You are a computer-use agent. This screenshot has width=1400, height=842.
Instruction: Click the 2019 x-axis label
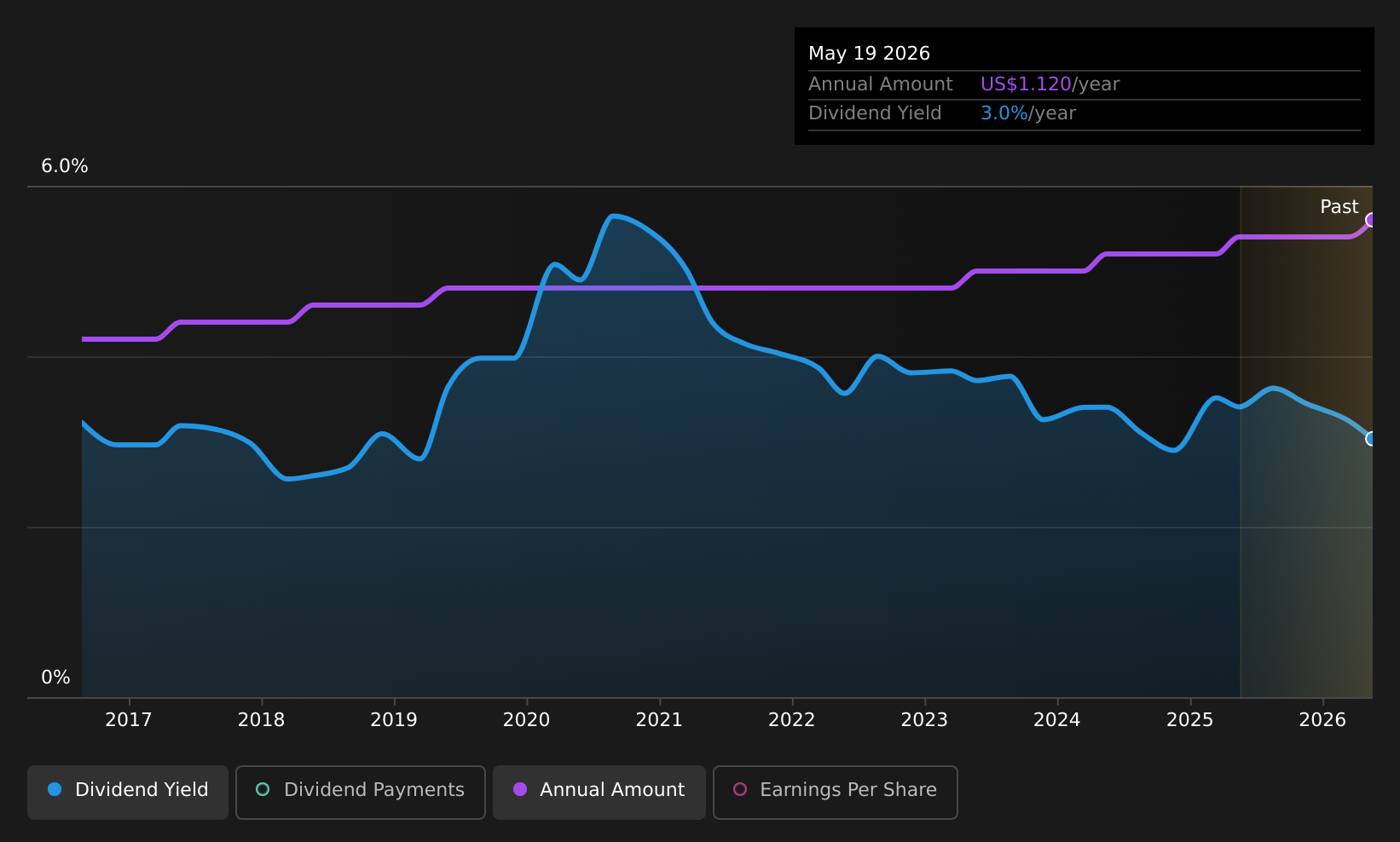pos(394,720)
